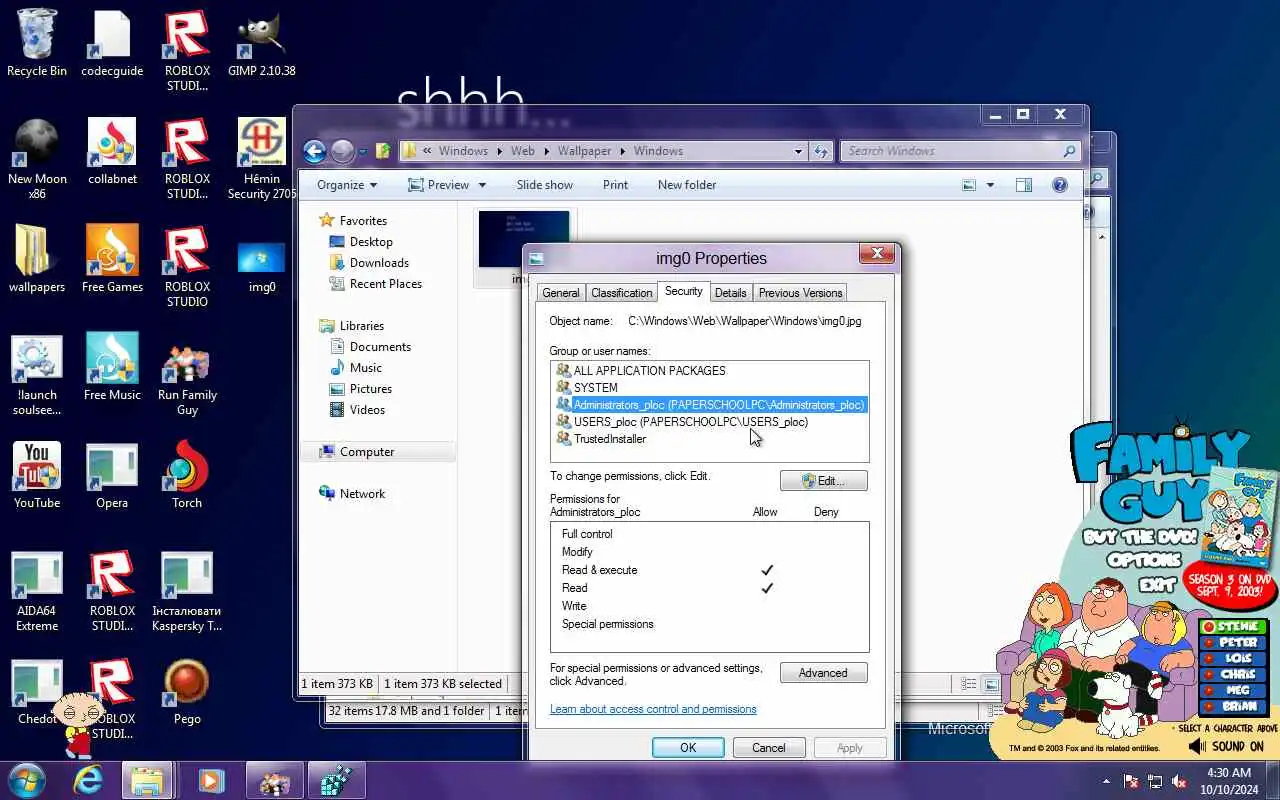The height and width of the screenshot is (800, 1280).
Task: Show hidden tray icons arrow
Action: (1106, 781)
